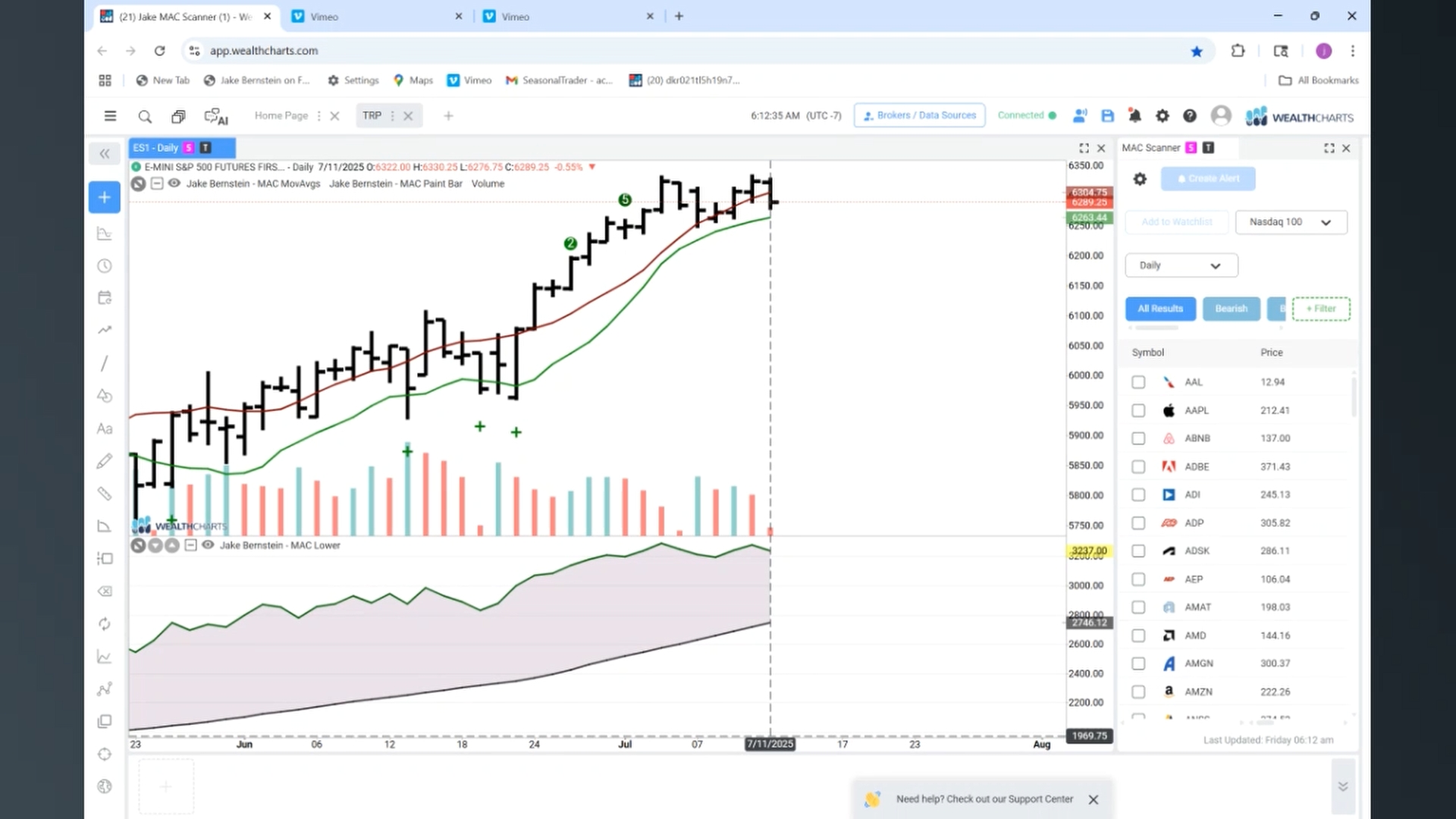Check the ADBE row checkbox
1456x819 pixels.
coord(1138,466)
